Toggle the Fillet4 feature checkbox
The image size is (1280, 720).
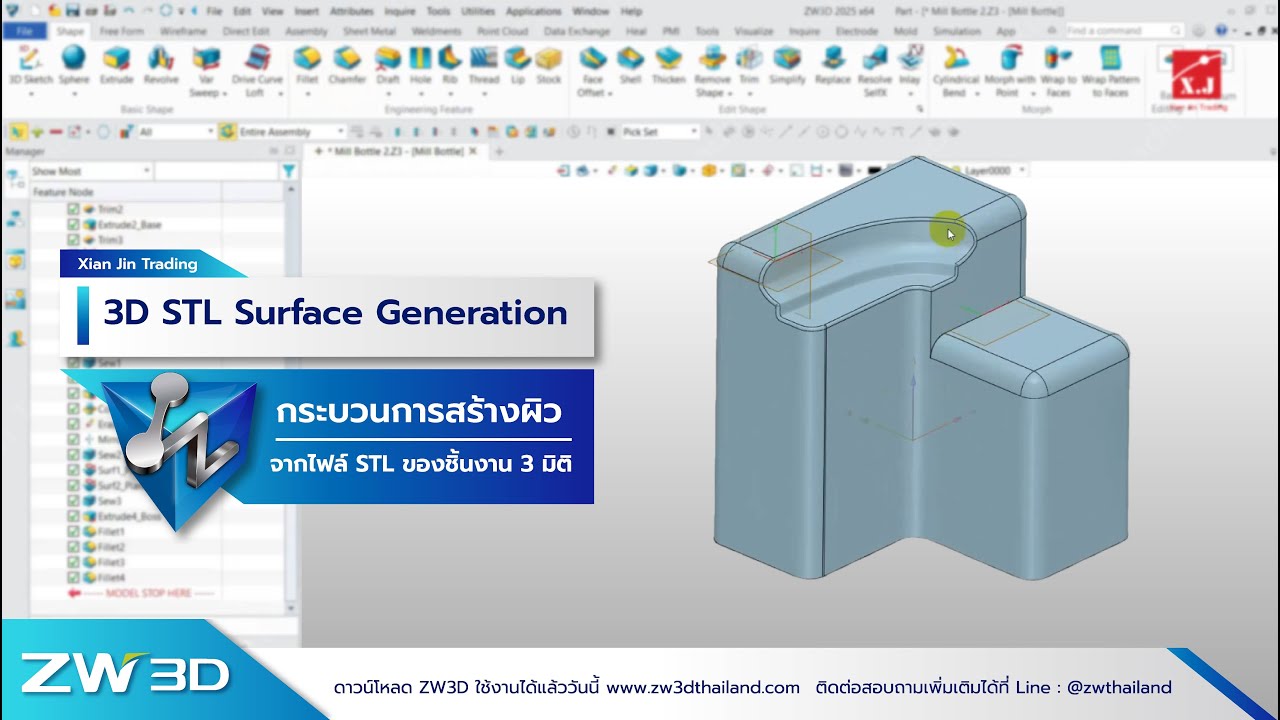click(x=73, y=578)
